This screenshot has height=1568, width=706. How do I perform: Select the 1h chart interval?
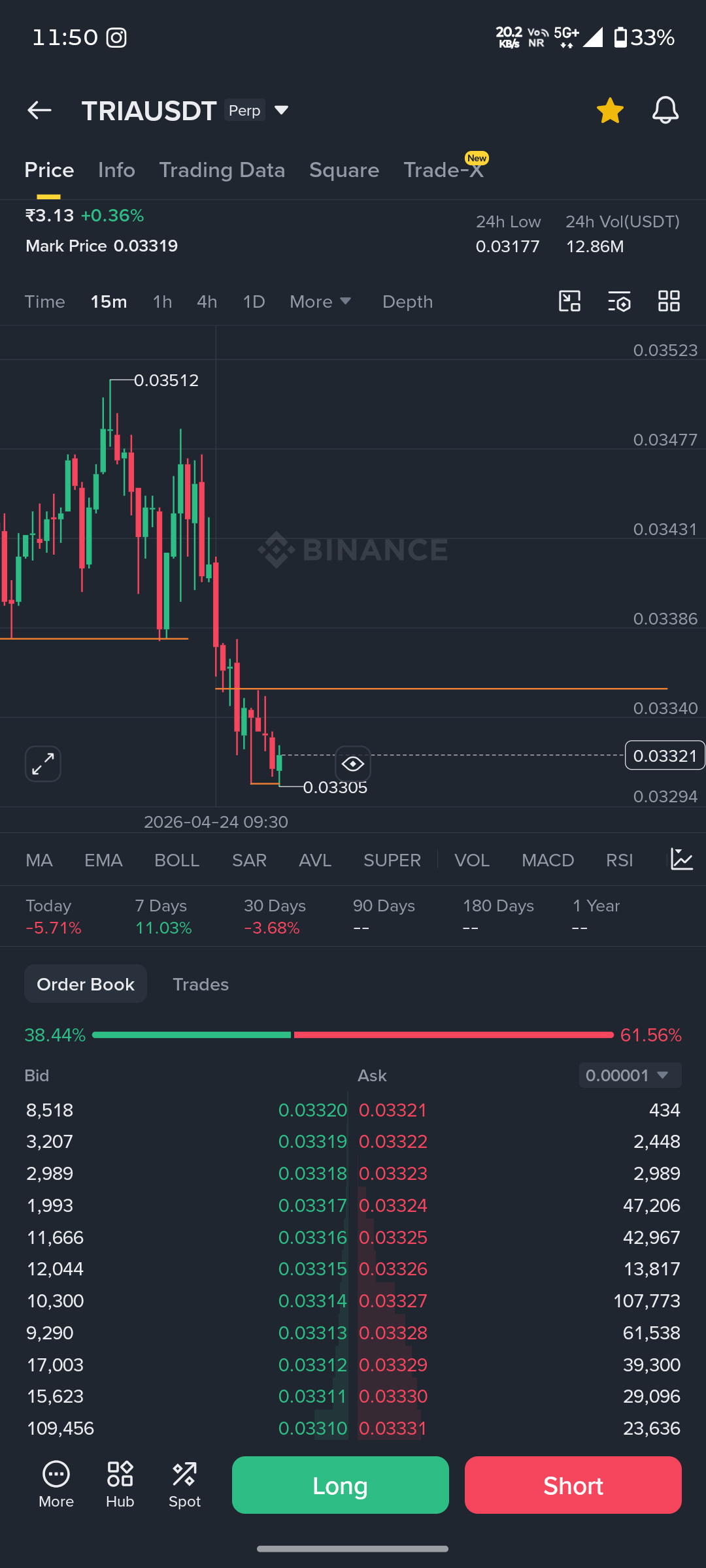tap(162, 302)
